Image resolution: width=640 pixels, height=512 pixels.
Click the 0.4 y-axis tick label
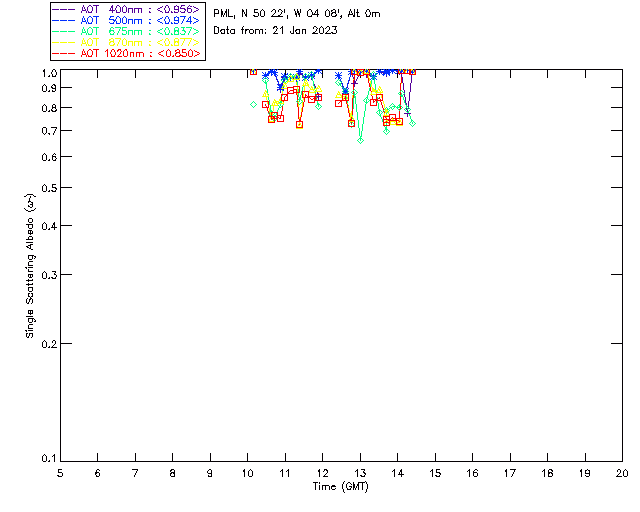point(49,226)
